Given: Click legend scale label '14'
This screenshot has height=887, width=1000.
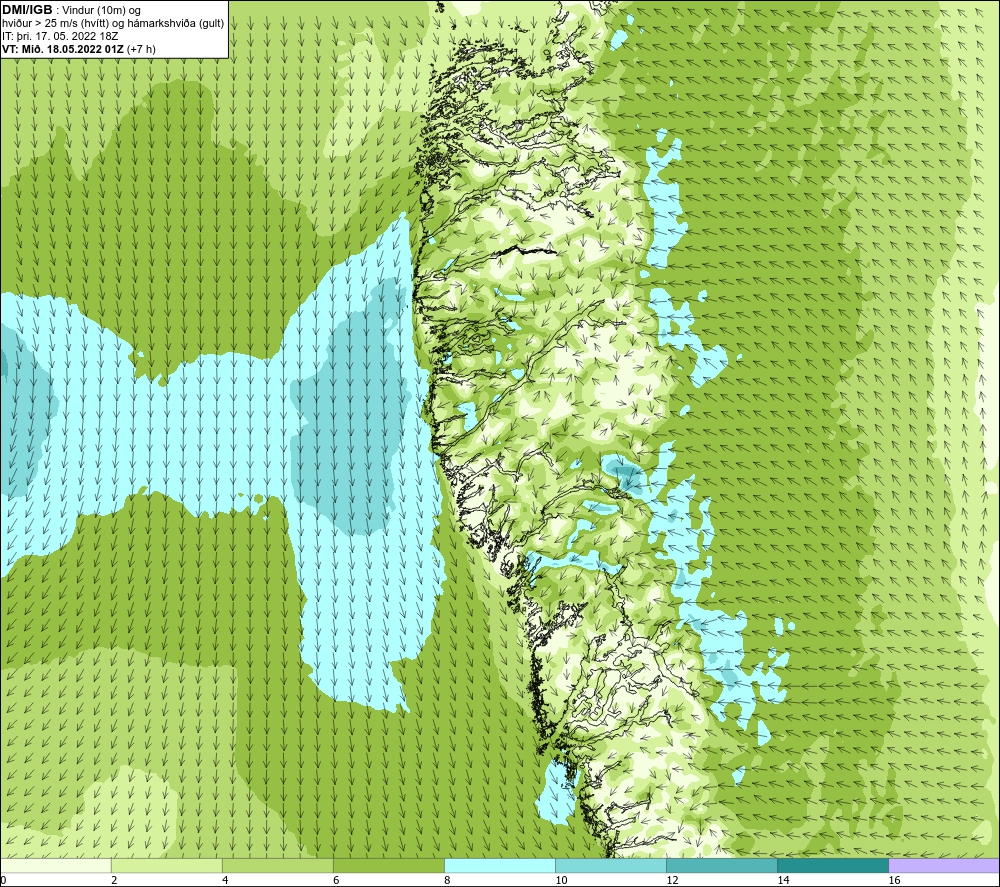Looking at the screenshot, I should tap(783, 880).
